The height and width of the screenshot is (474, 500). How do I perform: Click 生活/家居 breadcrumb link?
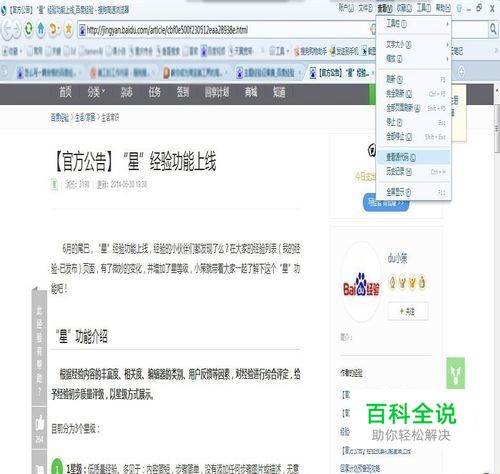coord(85,117)
